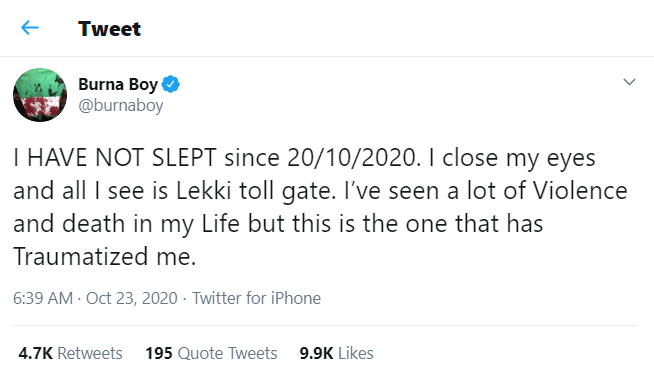
Task: View the 9.9K Likes list
Action: (336, 353)
